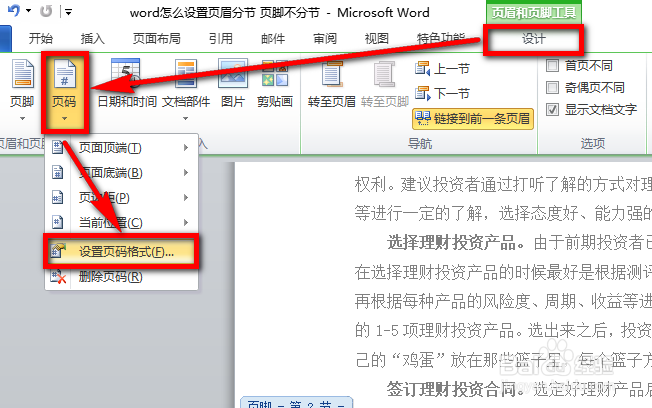Screen dimensions: 652x408
Task: Click bold text 签订理财投资合同 in document
Action: pyautogui.click(x=452, y=390)
